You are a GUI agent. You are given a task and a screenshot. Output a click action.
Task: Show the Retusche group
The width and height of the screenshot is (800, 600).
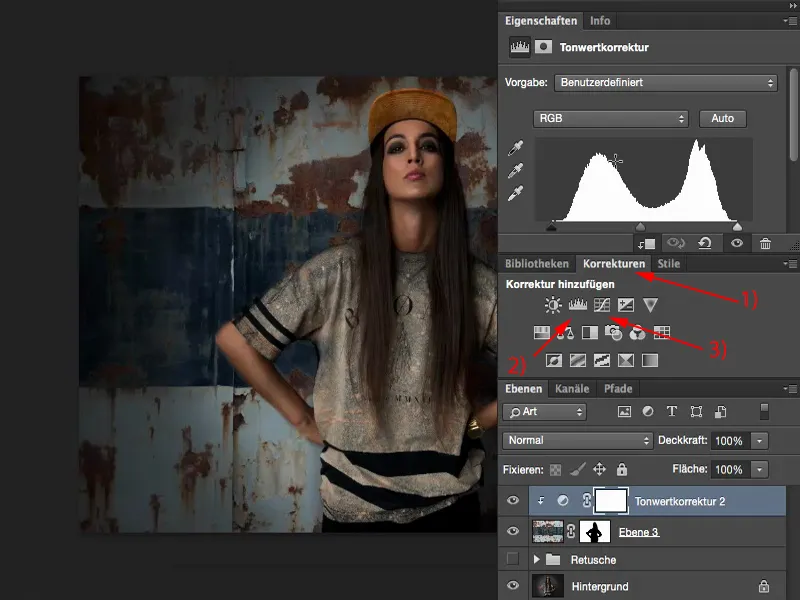tap(513, 559)
